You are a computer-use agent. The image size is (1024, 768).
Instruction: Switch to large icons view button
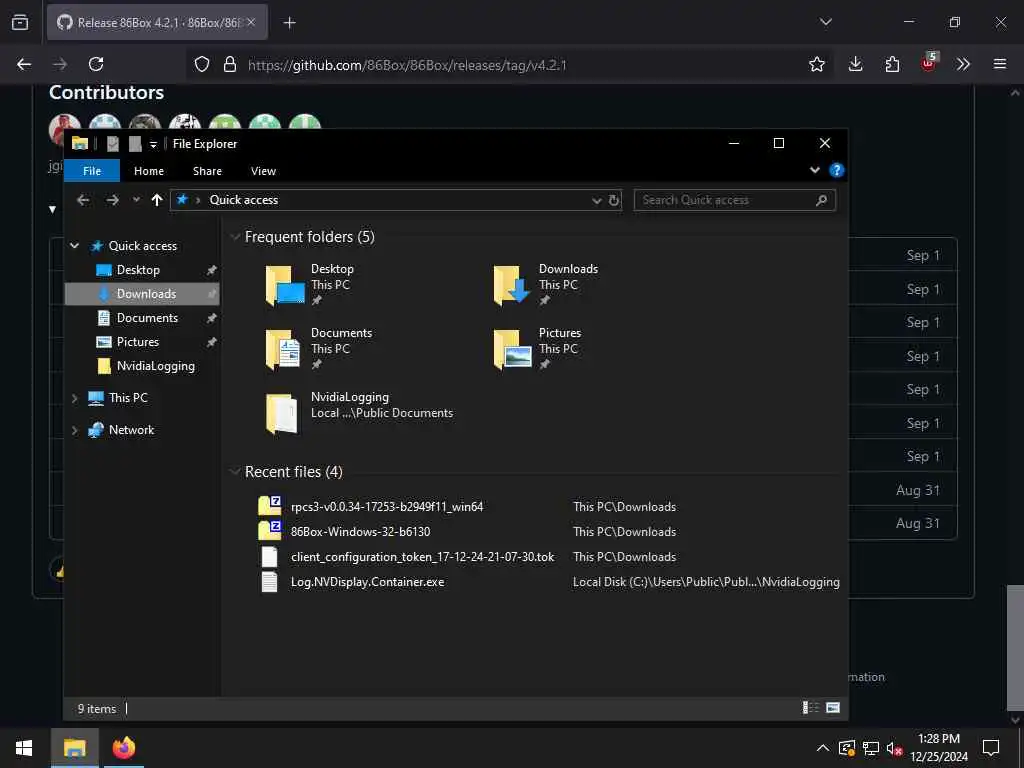[833, 707]
